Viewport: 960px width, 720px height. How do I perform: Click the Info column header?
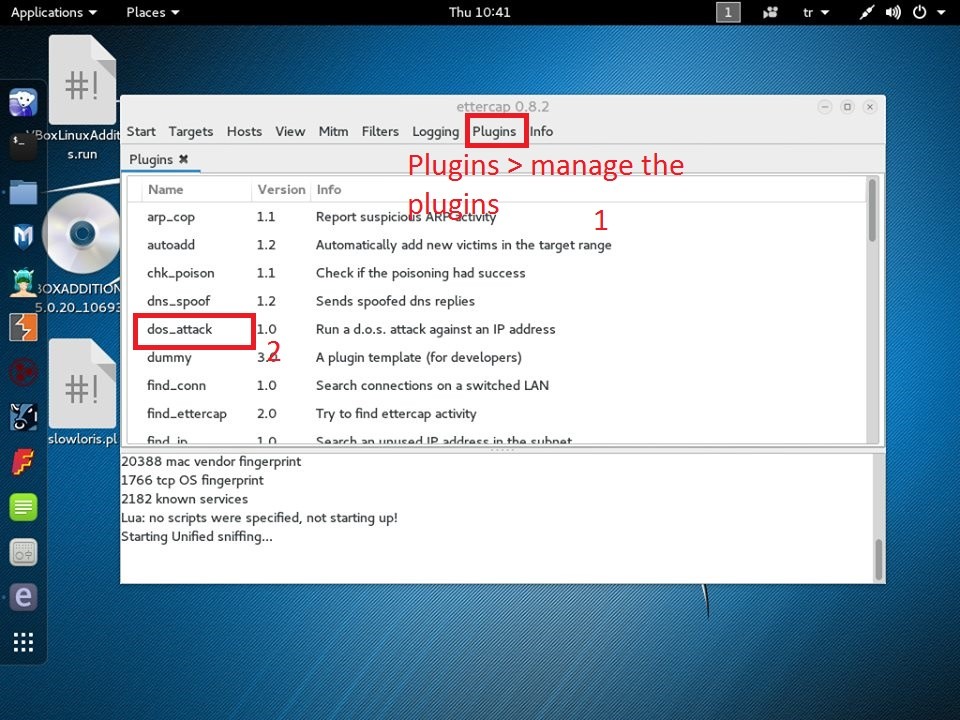[x=329, y=190]
